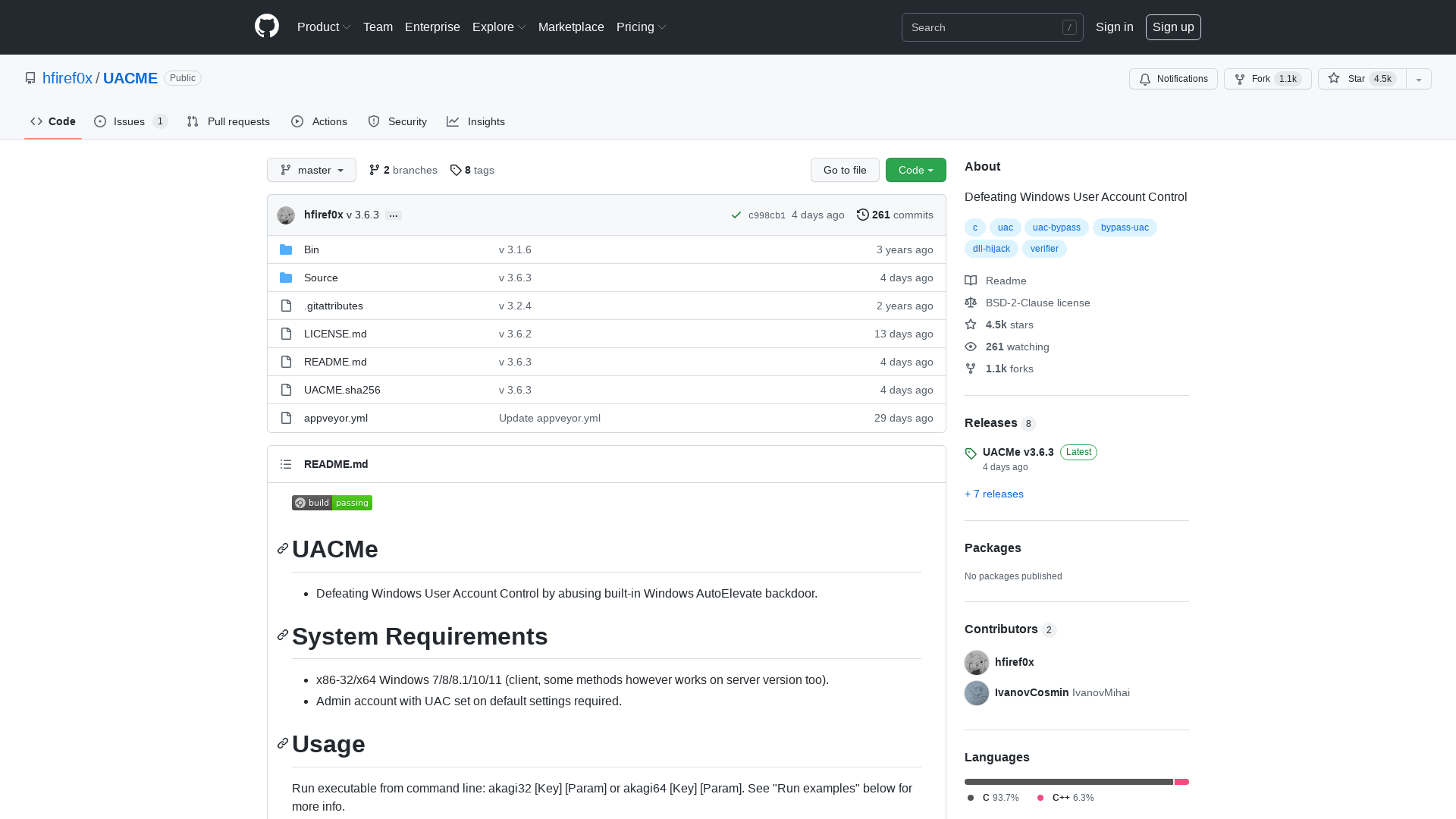
Task: Select the dll-hijack topic tag
Action: (991, 249)
